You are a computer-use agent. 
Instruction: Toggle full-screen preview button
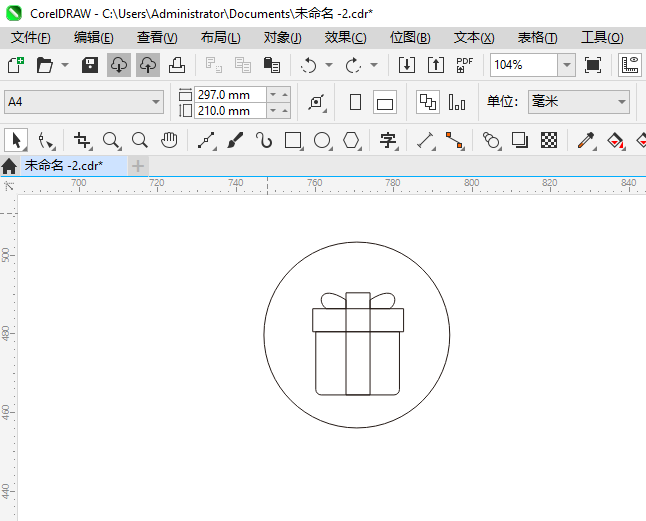pyautogui.click(x=593, y=65)
